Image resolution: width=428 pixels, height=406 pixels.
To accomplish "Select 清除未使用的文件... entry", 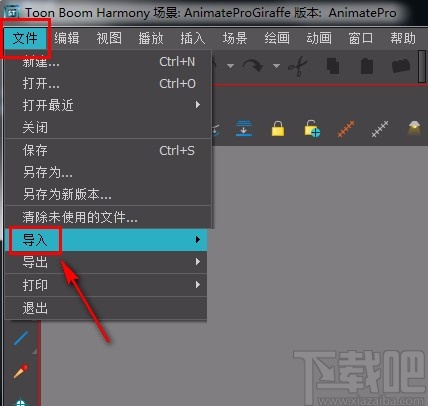I will coord(109,217).
